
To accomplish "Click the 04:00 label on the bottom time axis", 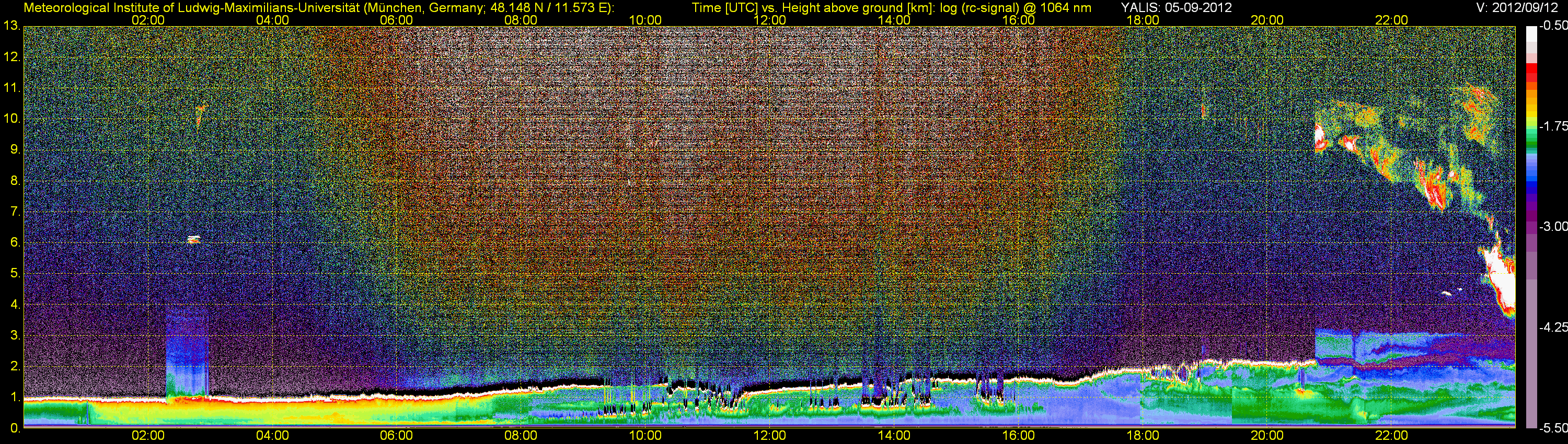I will click(272, 436).
